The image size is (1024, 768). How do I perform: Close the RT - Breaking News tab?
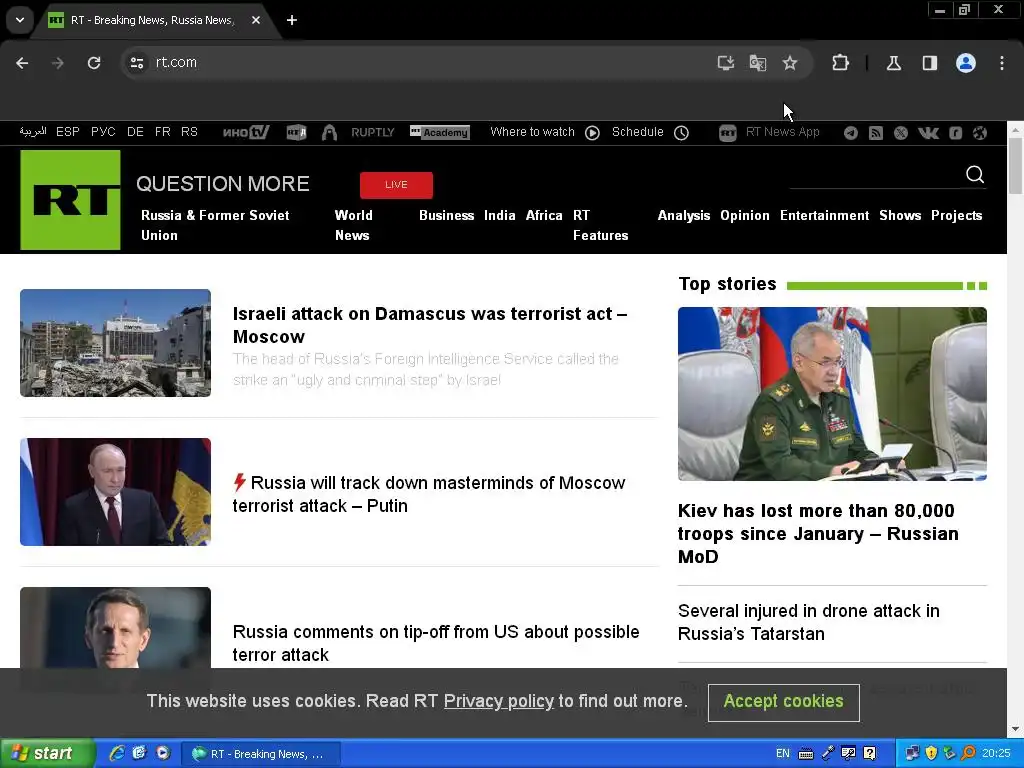coord(256,20)
